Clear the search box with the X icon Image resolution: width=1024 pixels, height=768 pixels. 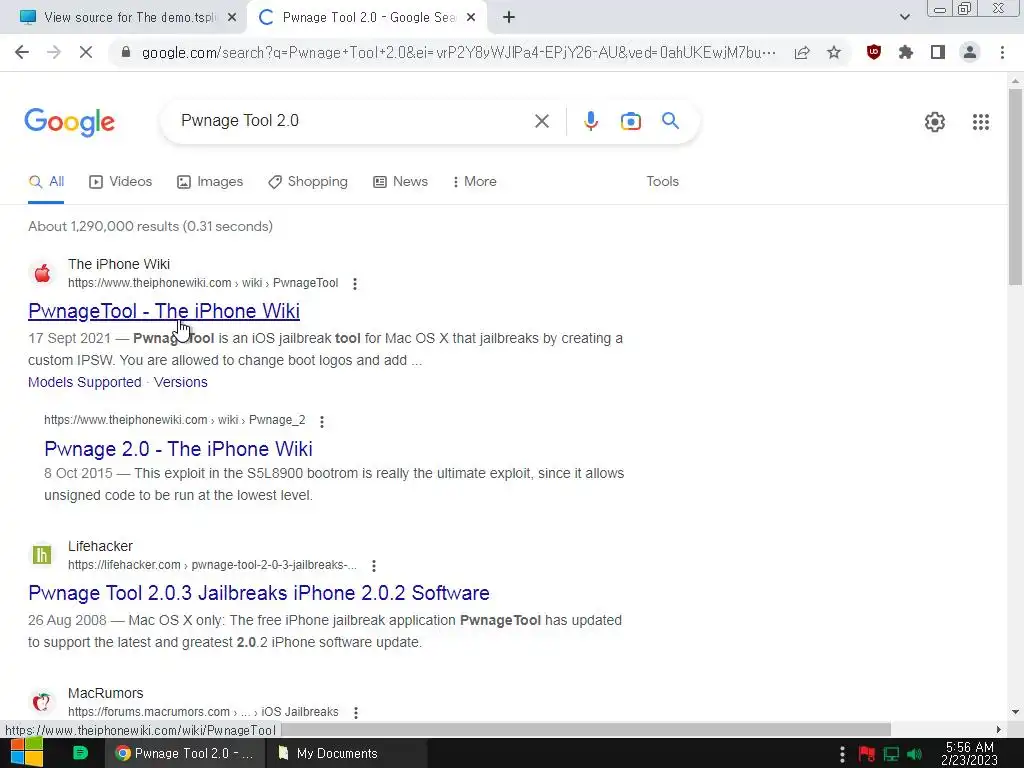(541, 121)
